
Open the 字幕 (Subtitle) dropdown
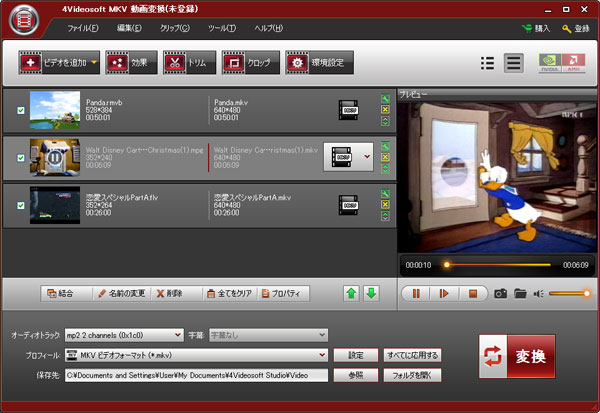click(x=268, y=335)
